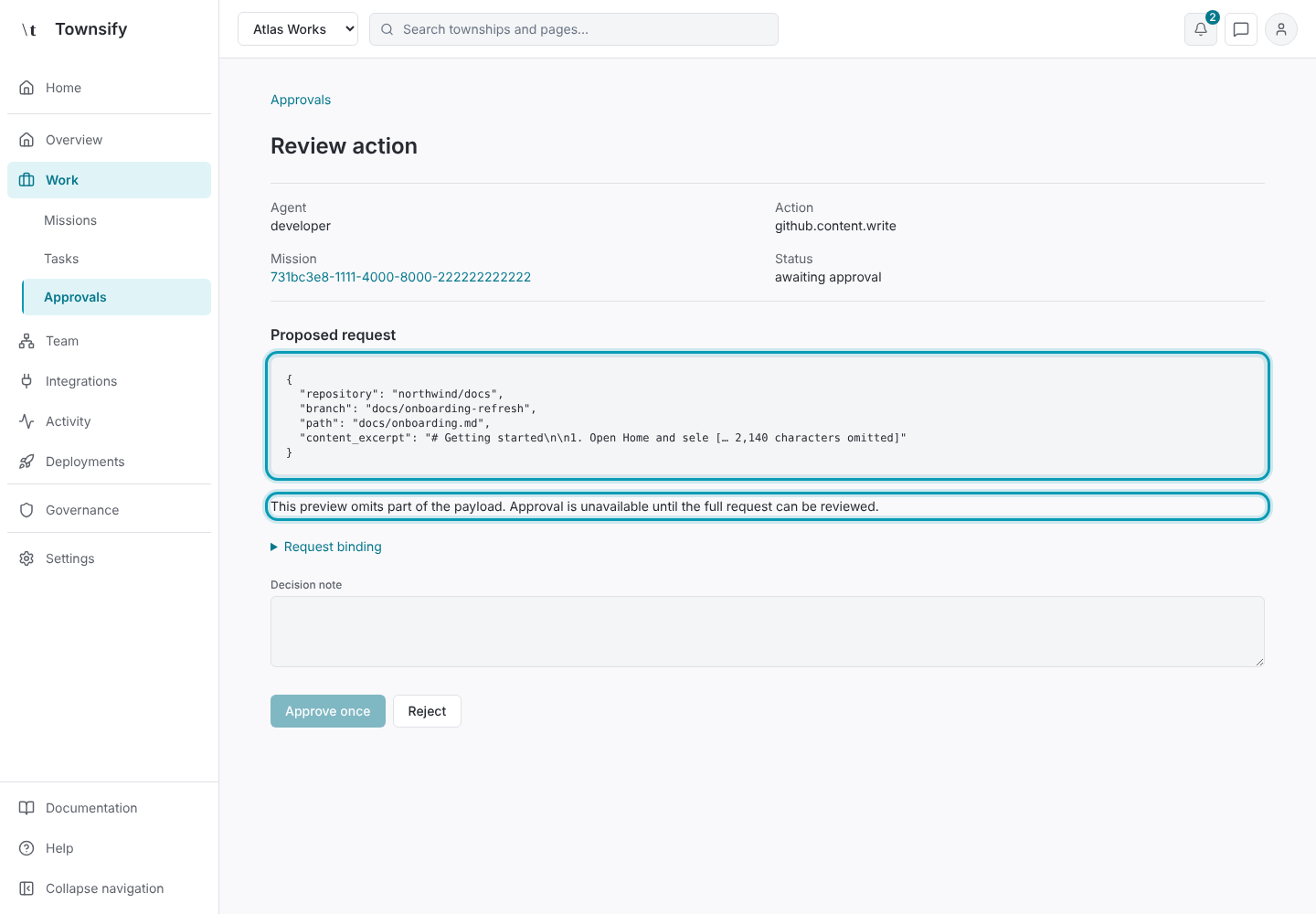Viewport: 1316px width, 914px height.
Task: Click the developer agent value
Action: (x=301, y=226)
